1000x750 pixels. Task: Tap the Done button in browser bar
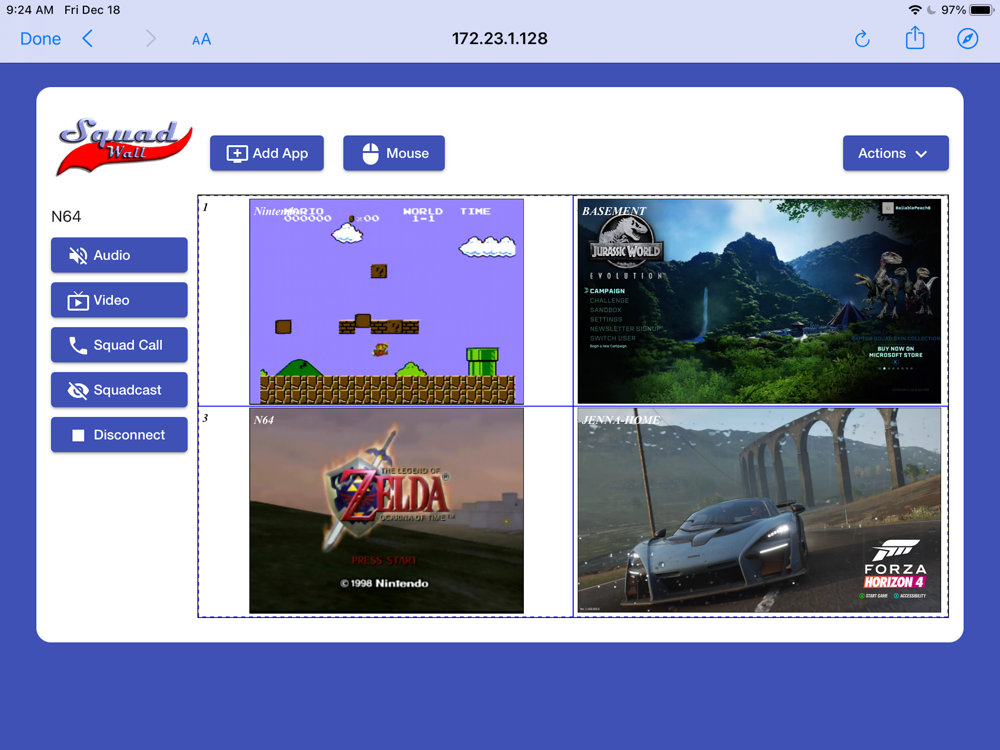tap(40, 39)
